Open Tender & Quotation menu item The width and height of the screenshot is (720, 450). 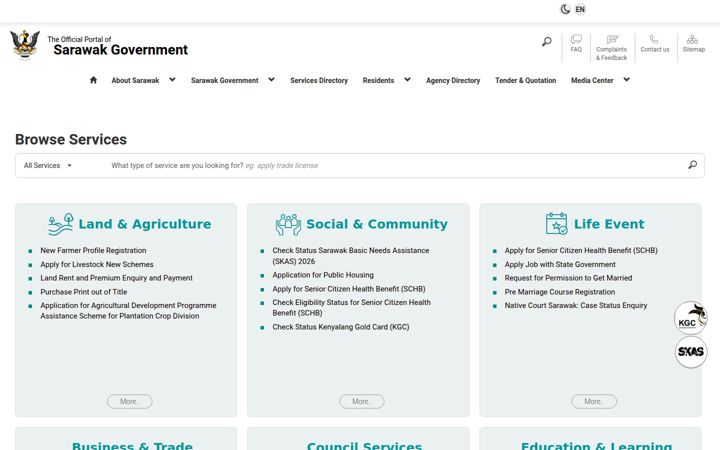point(525,80)
